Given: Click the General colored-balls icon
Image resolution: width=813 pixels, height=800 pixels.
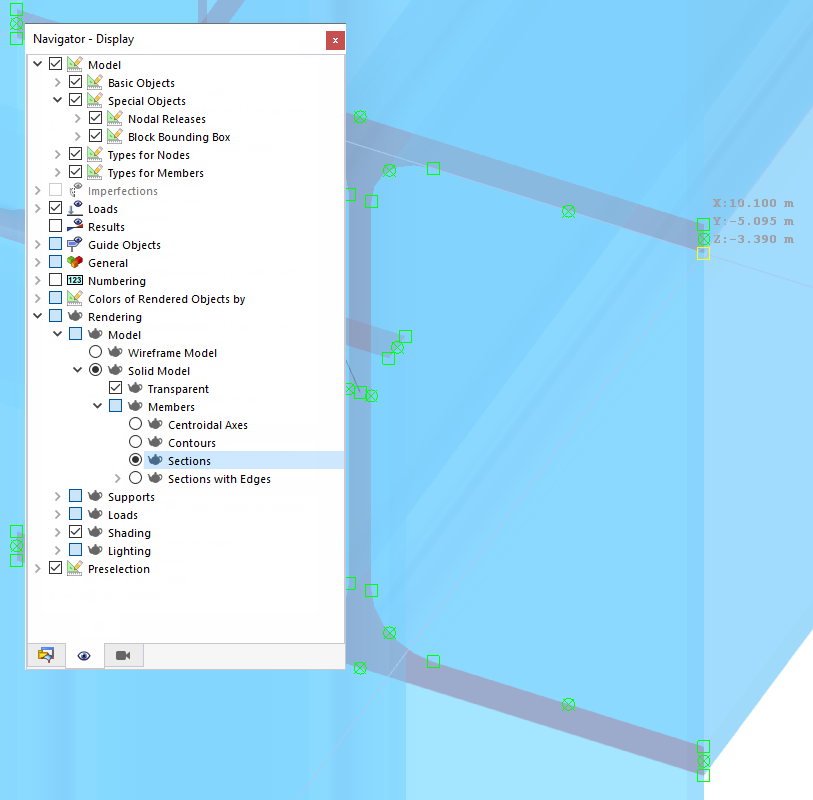Looking at the screenshot, I should point(72,262).
